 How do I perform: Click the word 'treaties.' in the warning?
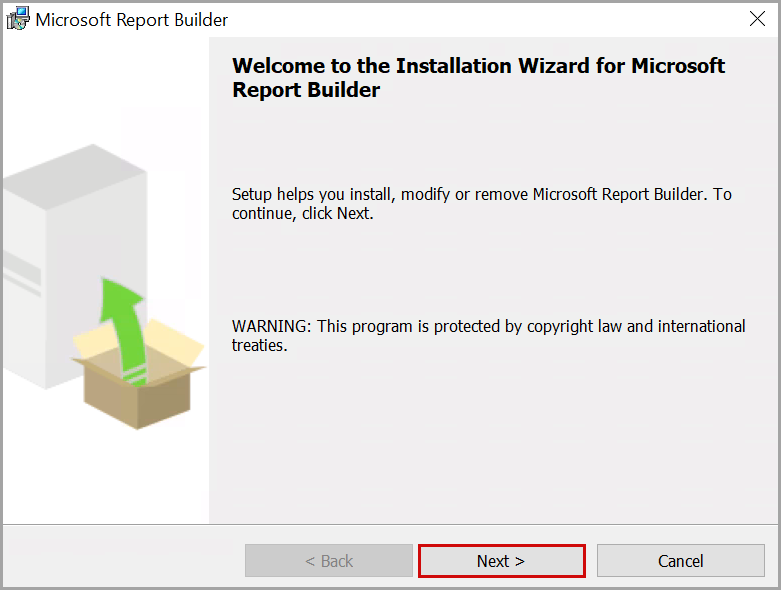[x=260, y=346]
